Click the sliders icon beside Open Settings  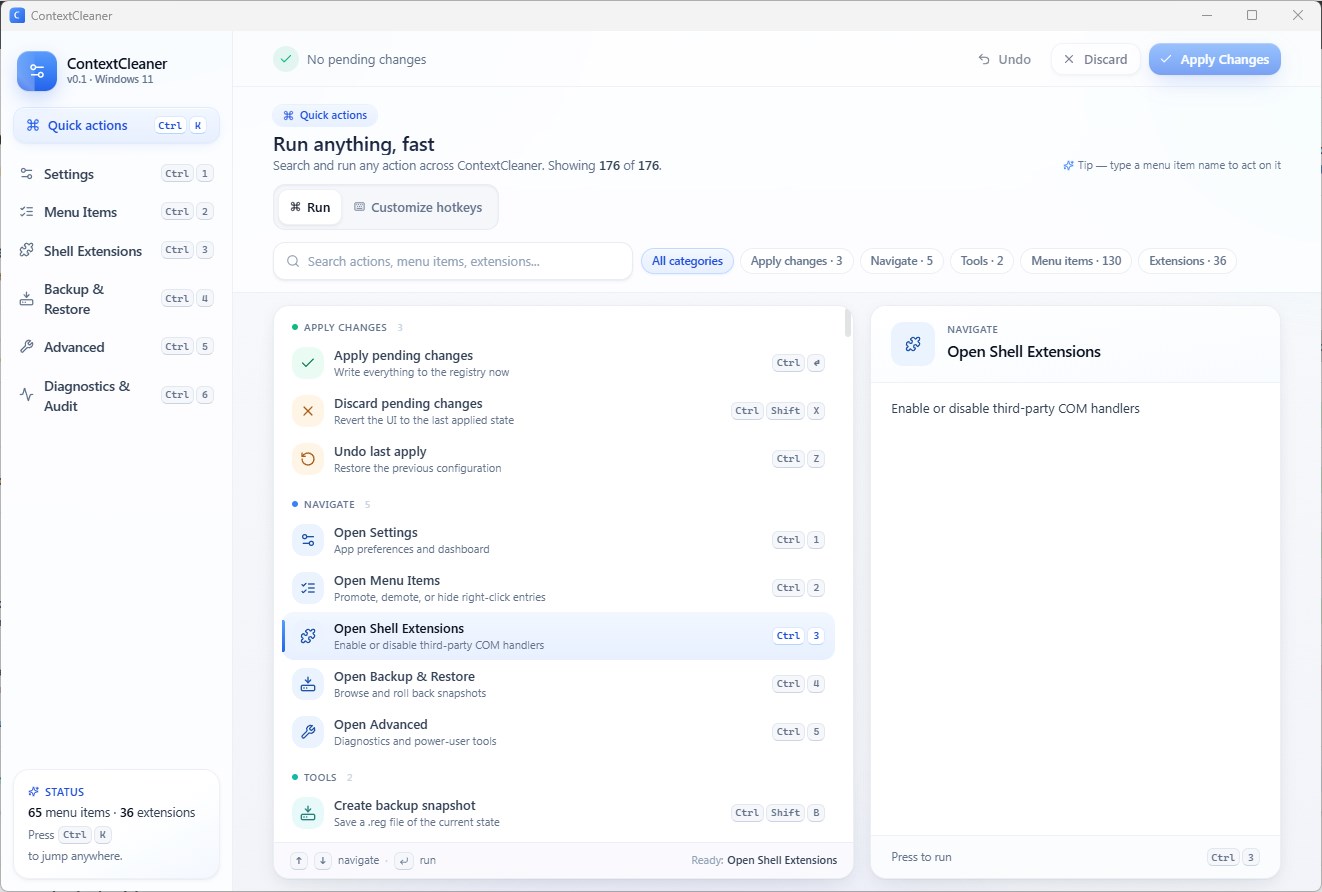[x=308, y=540]
